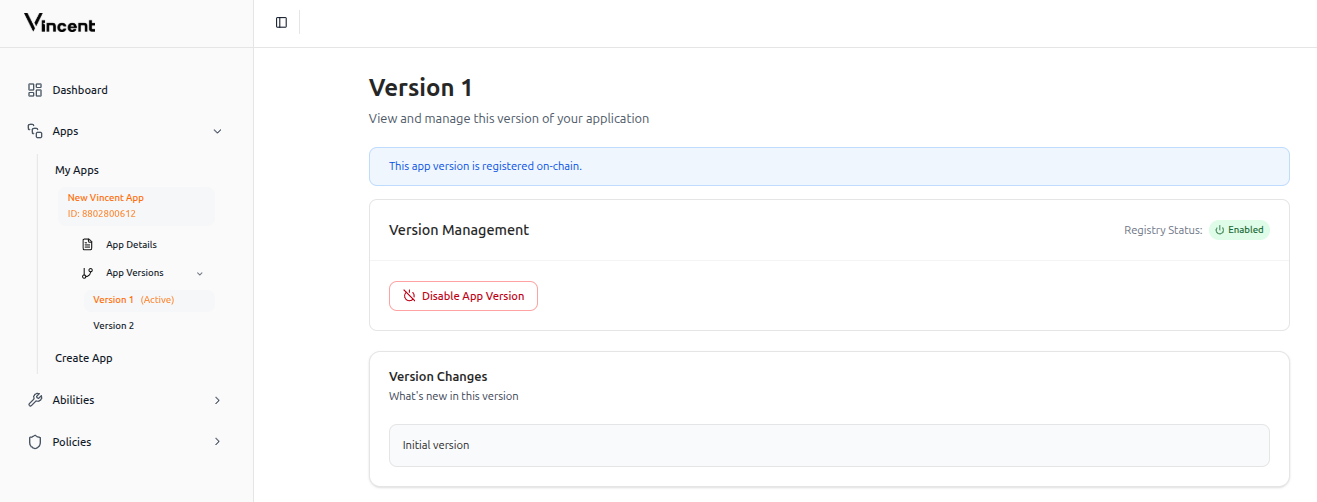Click the Initial version text box
This screenshot has width=1317, height=502.
(x=829, y=445)
